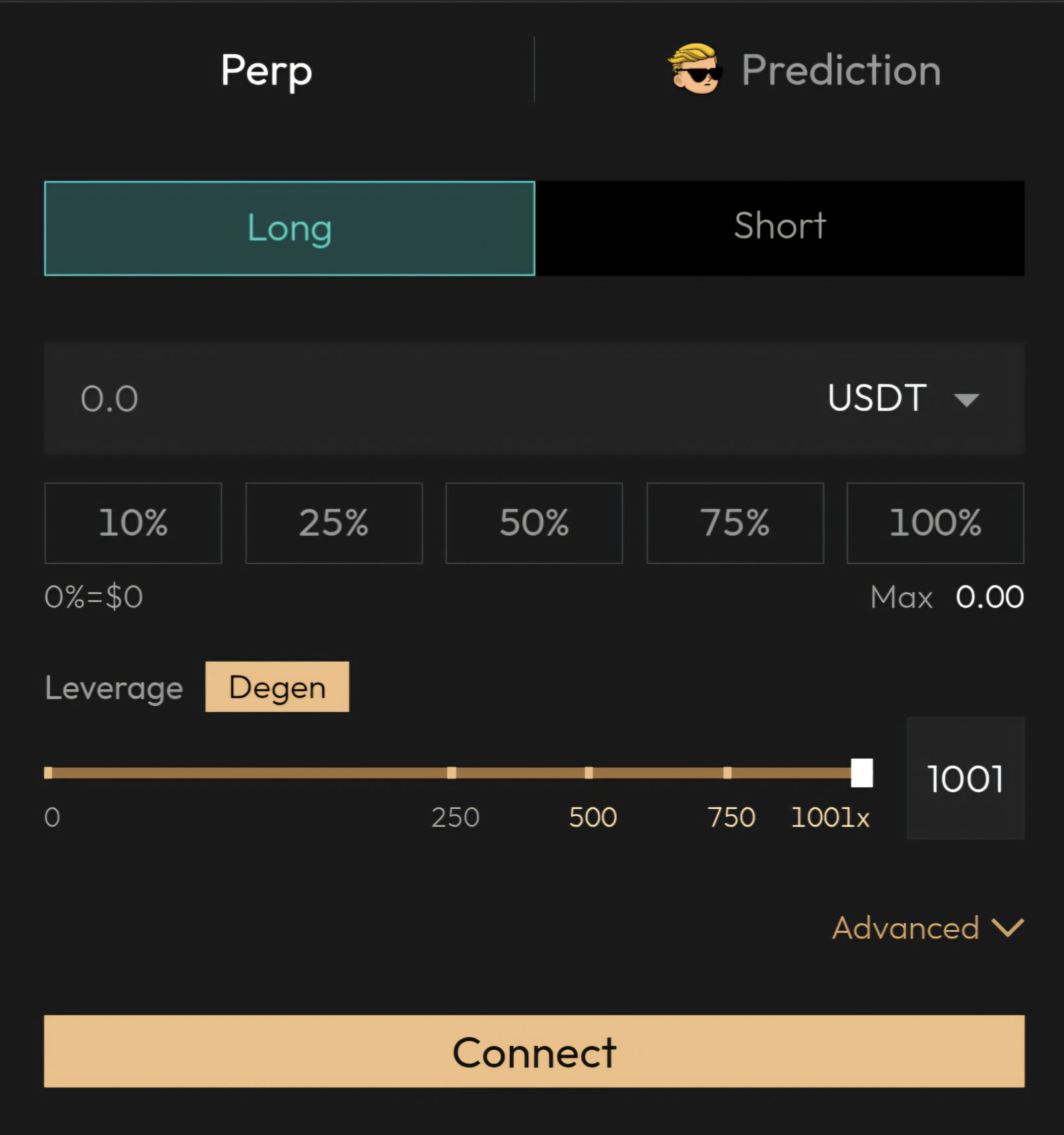Click the sunglasses mascot icon beside Prediction

click(x=694, y=69)
